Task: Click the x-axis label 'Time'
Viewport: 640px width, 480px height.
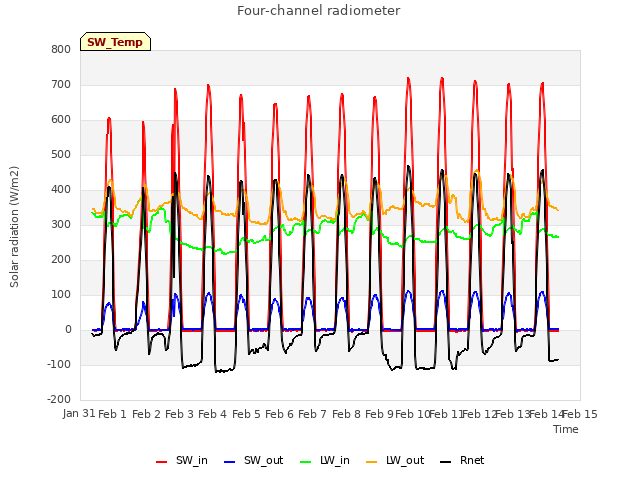Action: click(566, 429)
